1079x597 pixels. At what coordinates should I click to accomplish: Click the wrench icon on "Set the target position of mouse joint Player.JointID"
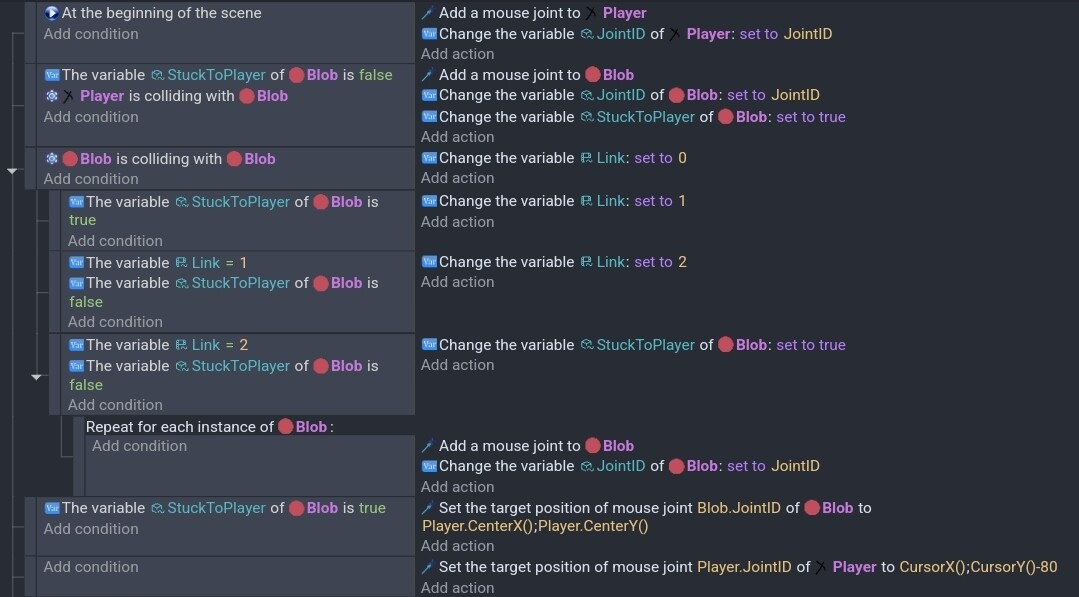(428, 566)
